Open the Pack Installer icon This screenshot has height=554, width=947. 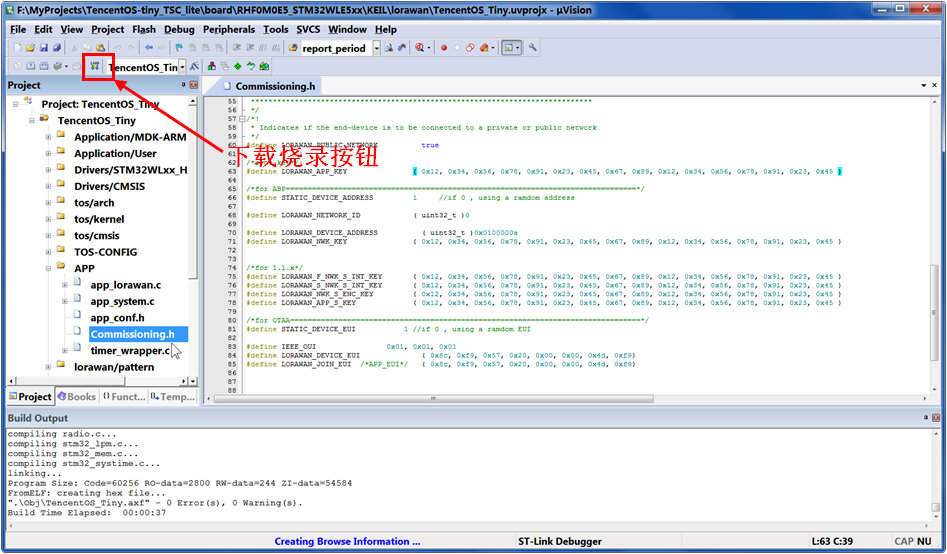(x=264, y=66)
